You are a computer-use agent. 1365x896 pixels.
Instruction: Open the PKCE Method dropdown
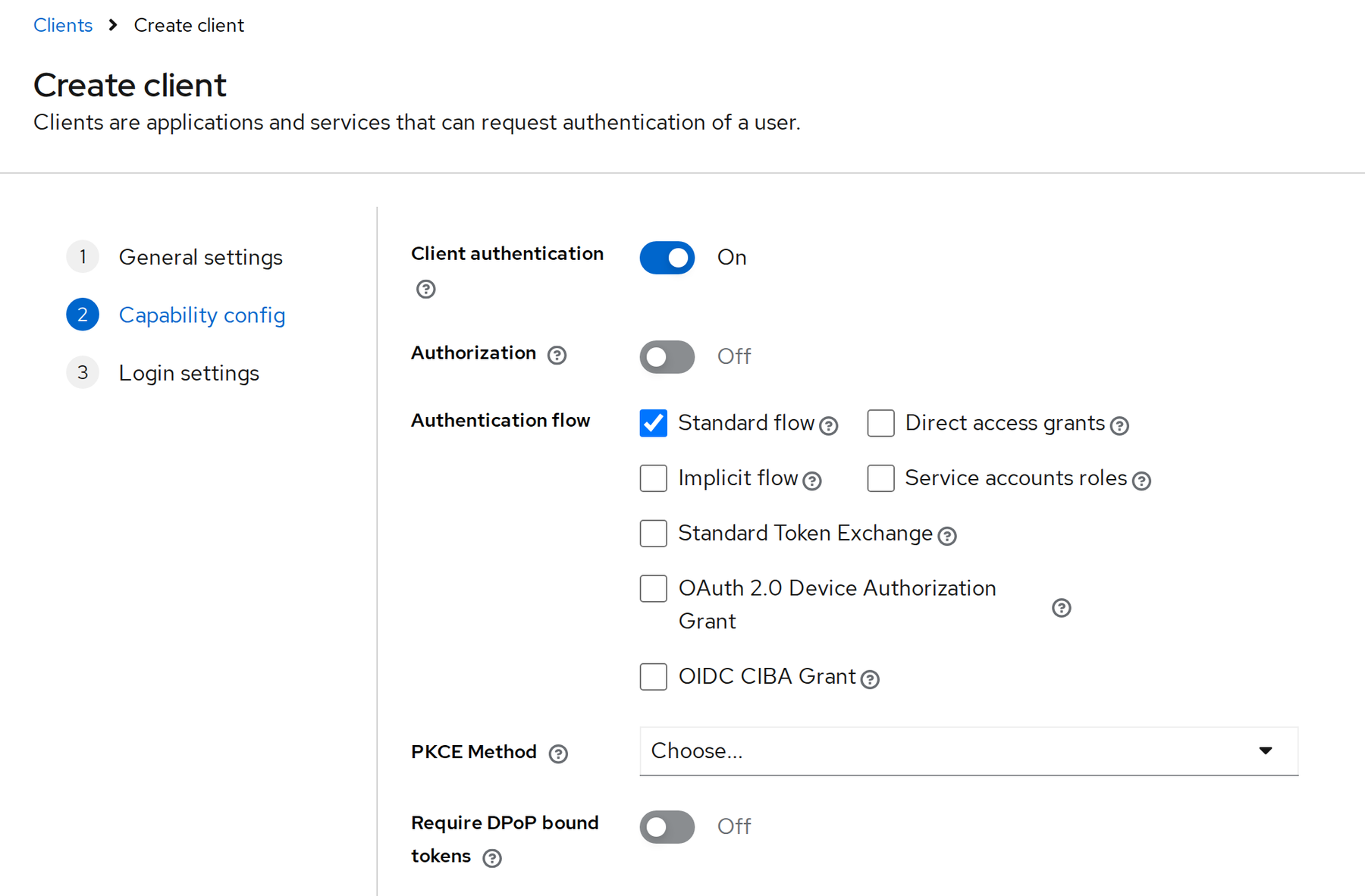pos(969,751)
